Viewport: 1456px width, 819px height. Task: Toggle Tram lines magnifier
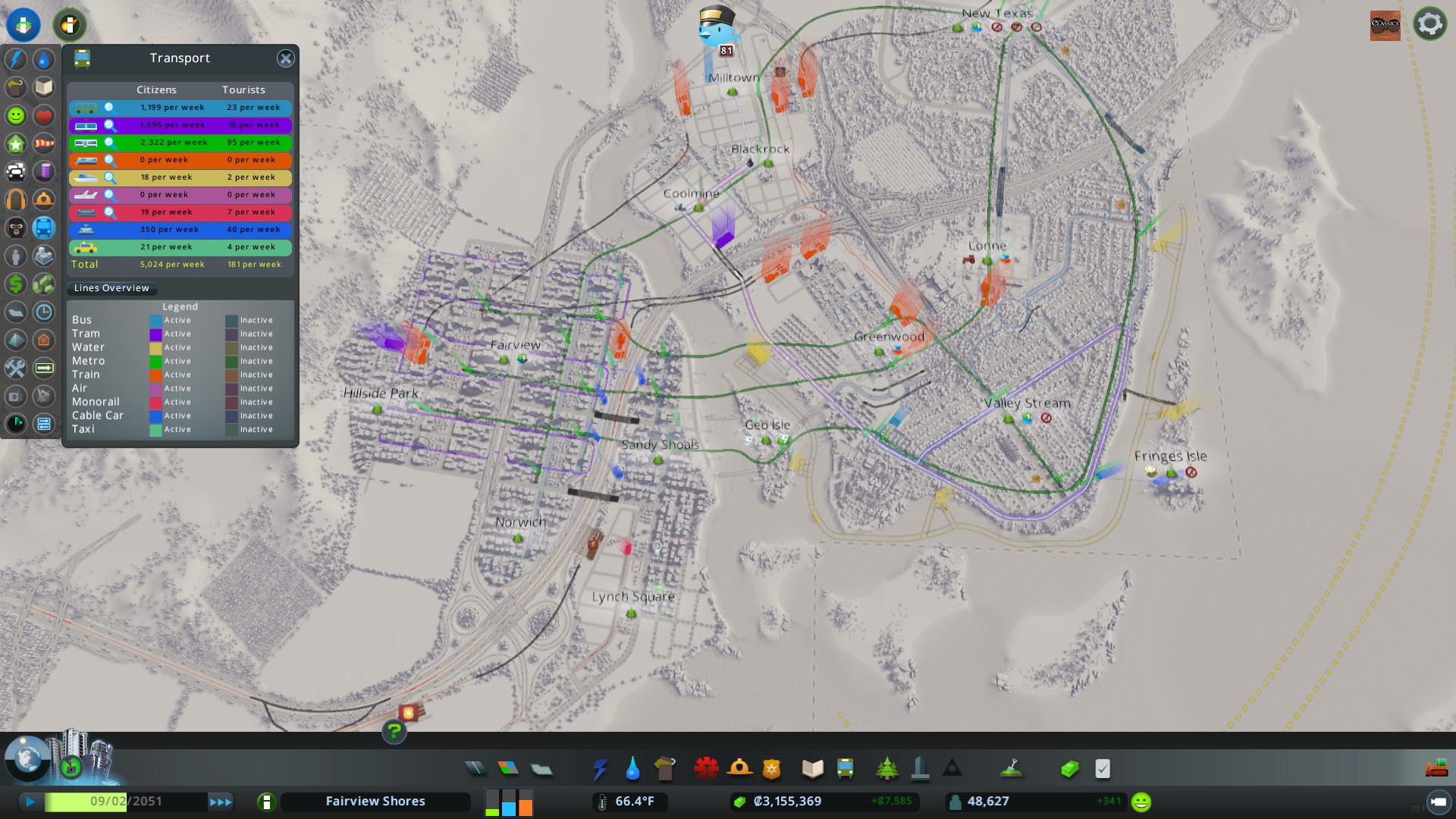(x=110, y=125)
